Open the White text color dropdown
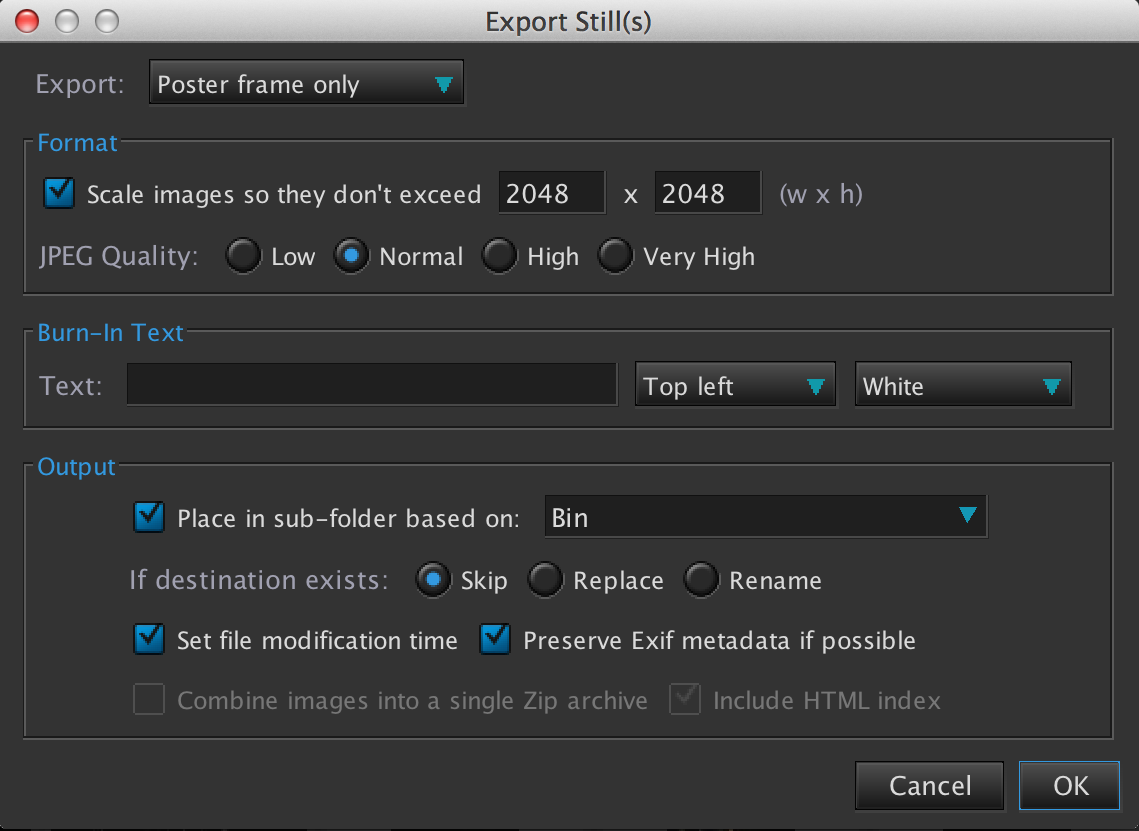The image size is (1139, 831). (x=962, y=386)
